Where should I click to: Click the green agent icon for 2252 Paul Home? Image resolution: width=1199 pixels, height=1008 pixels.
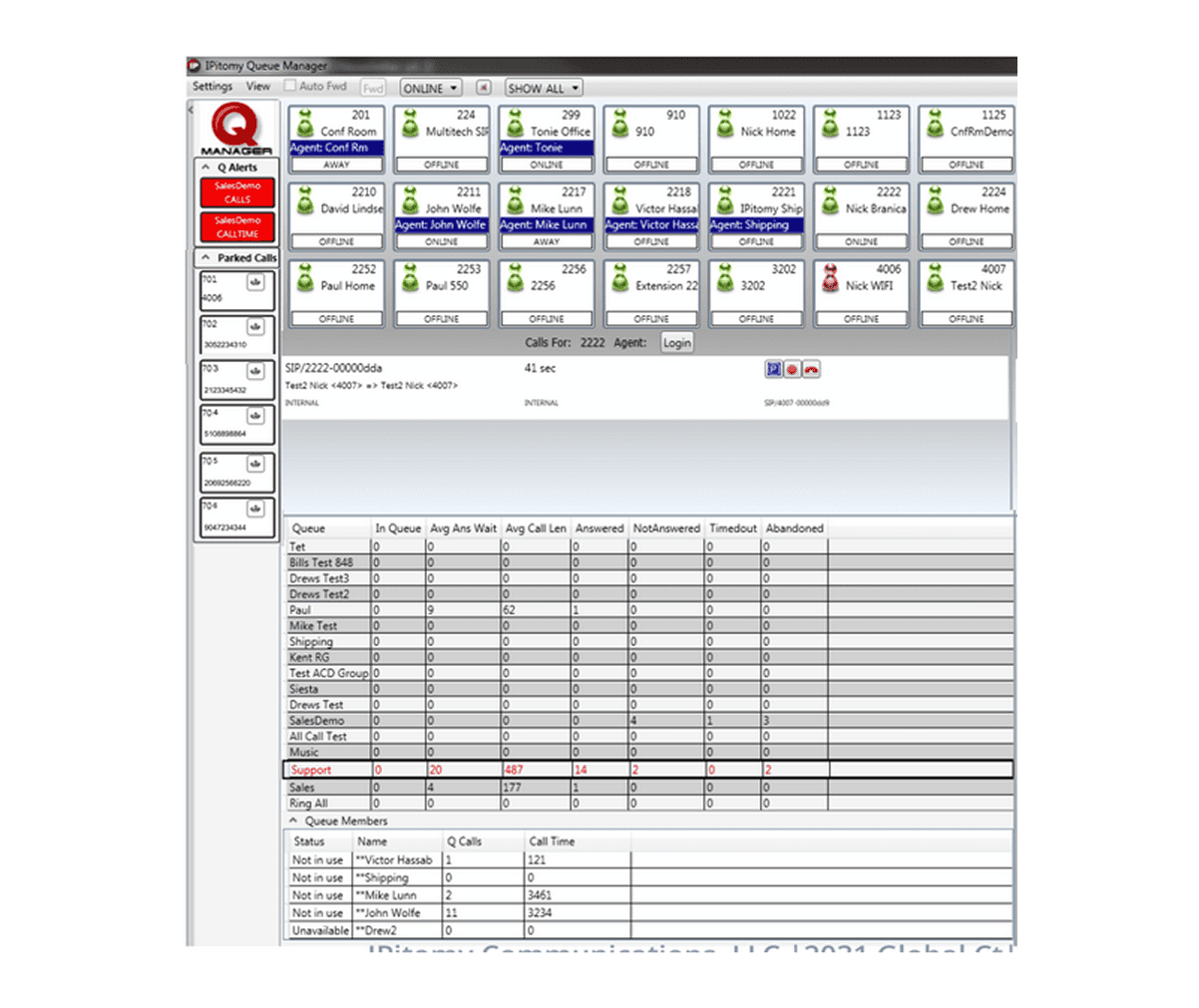pyautogui.click(x=305, y=278)
